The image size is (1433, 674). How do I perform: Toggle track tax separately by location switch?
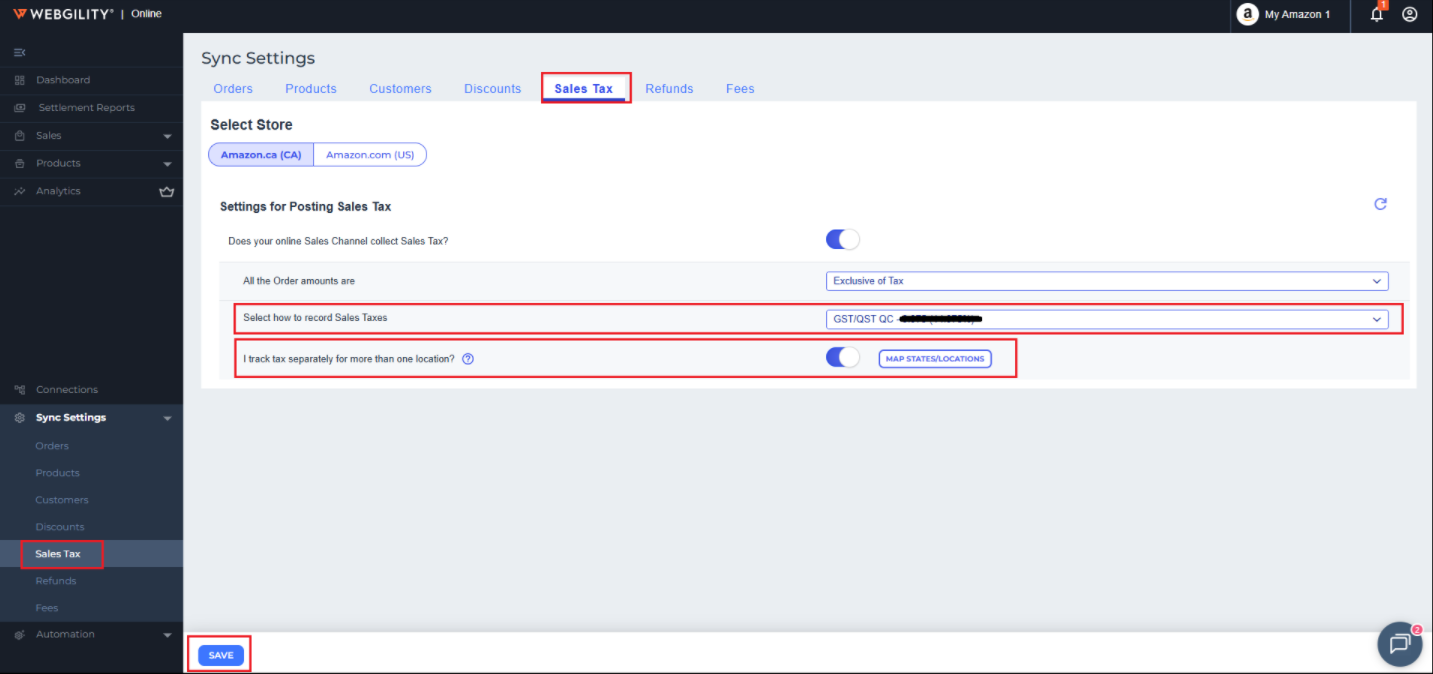point(842,358)
